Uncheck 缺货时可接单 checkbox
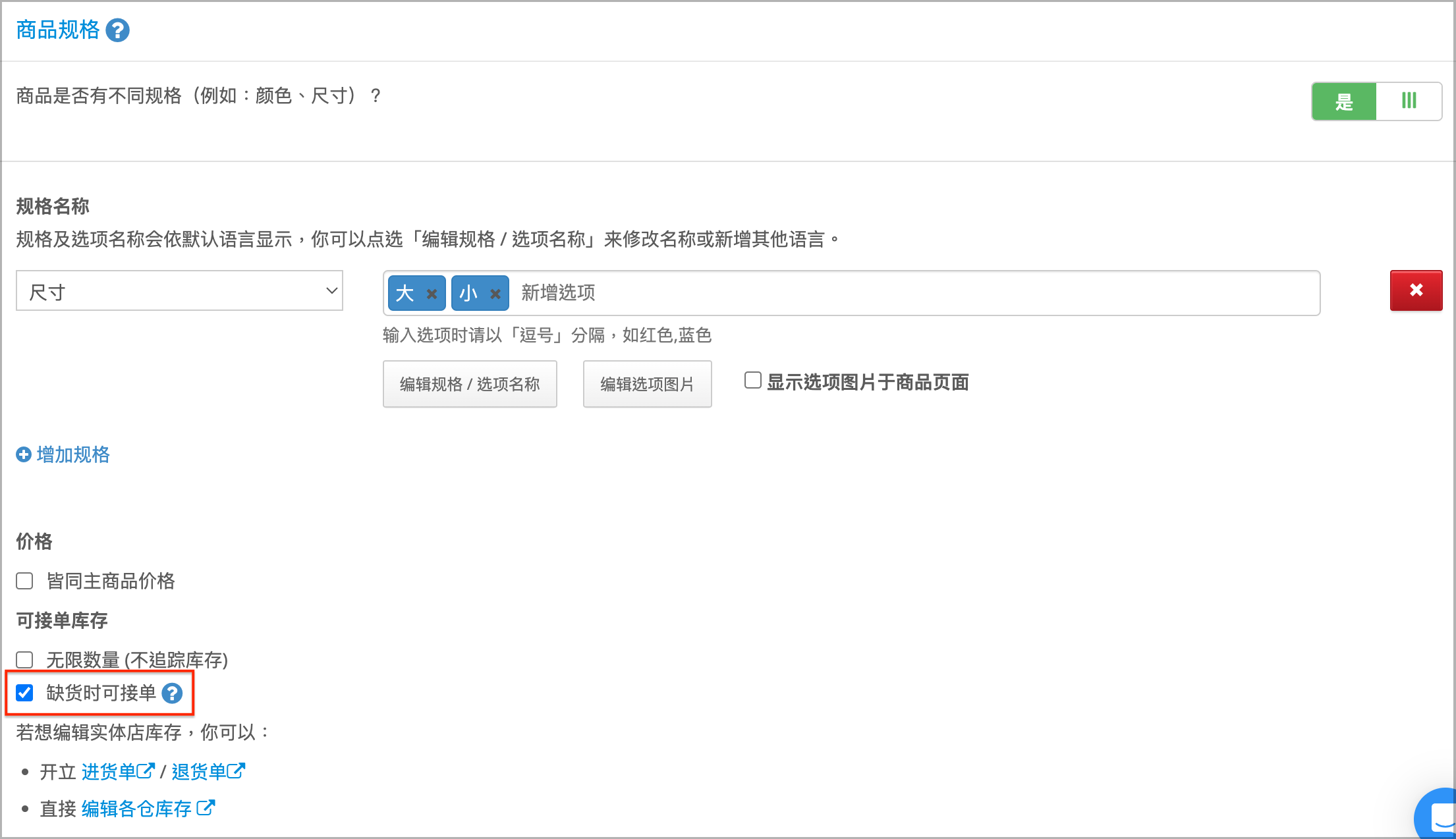The width and height of the screenshot is (1456, 839). 24,693
